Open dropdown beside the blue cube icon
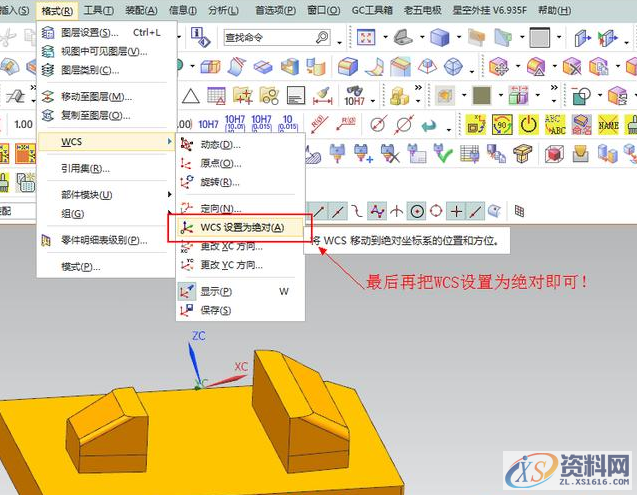 coord(459,37)
